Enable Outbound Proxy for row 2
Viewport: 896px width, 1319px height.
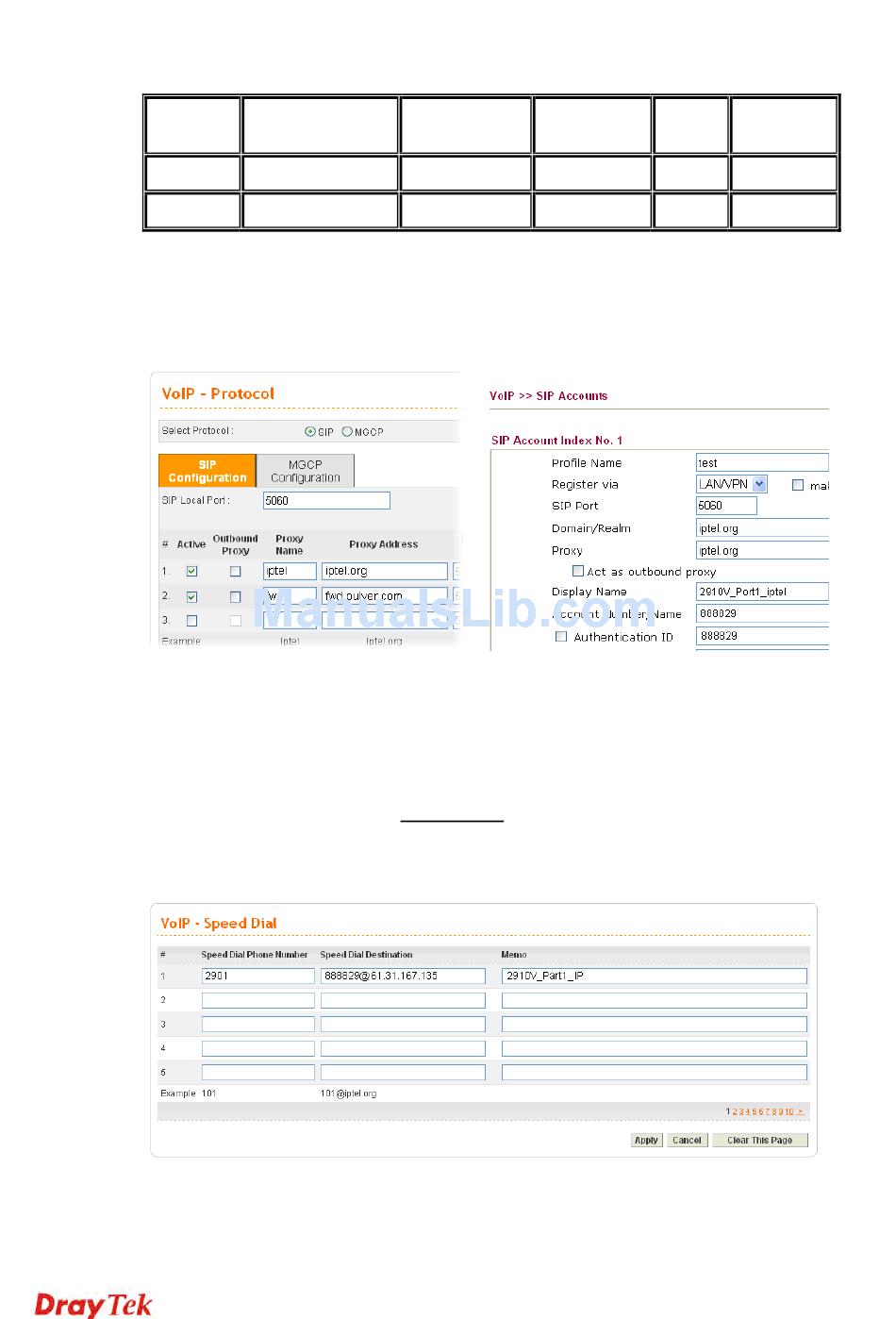click(236, 596)
